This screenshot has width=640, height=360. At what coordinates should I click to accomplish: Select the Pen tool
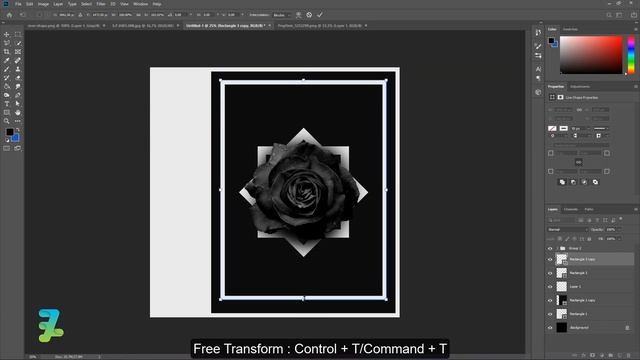tap(18, 95)
